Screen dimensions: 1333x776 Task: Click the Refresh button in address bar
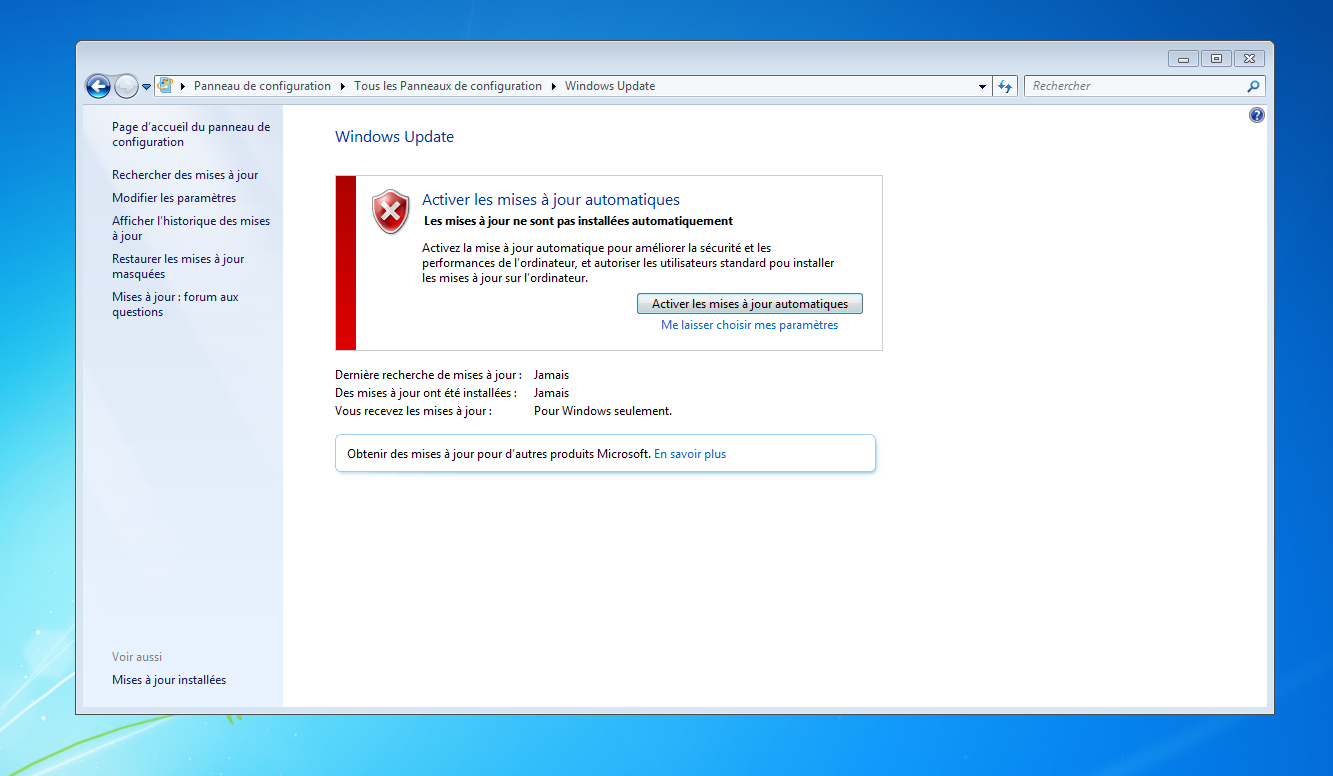pyautogui.click(x=1006, y=87)
